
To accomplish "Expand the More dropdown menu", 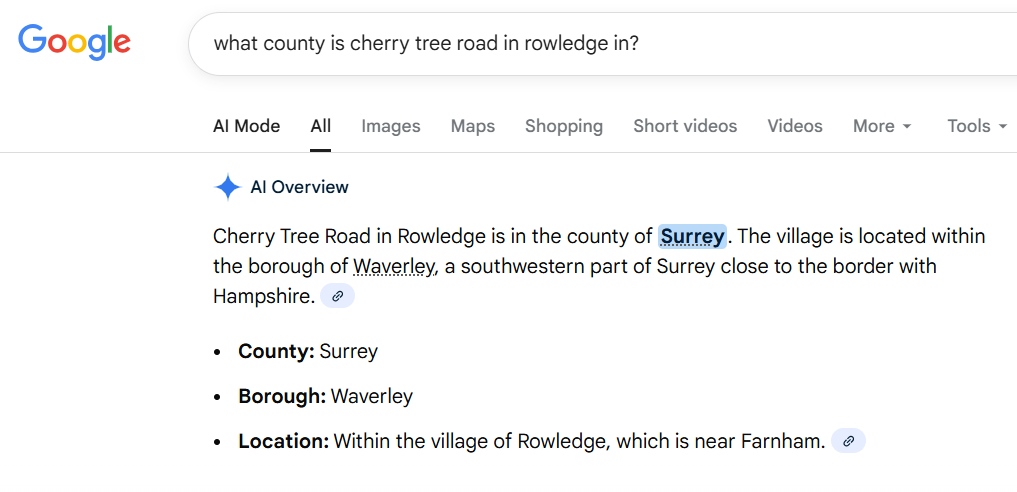I will tap(882, 126).
